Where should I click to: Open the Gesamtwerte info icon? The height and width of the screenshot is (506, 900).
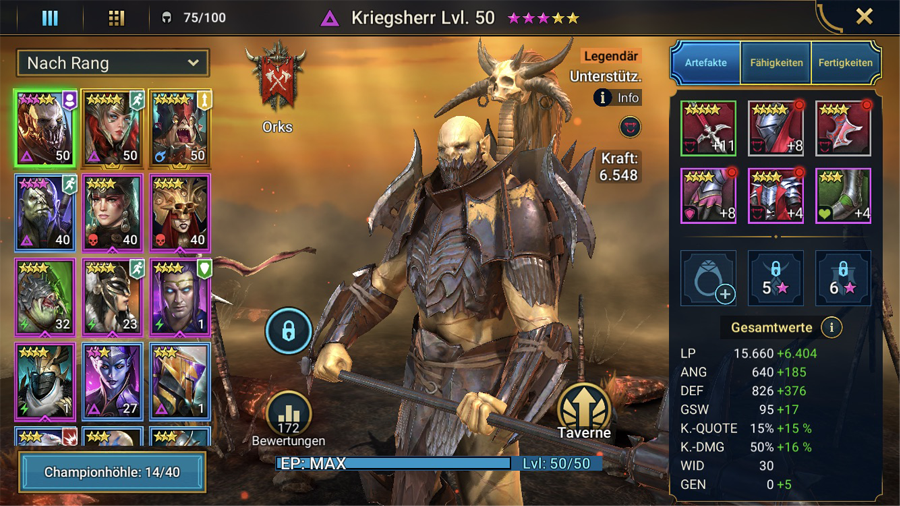coord(831,328)
